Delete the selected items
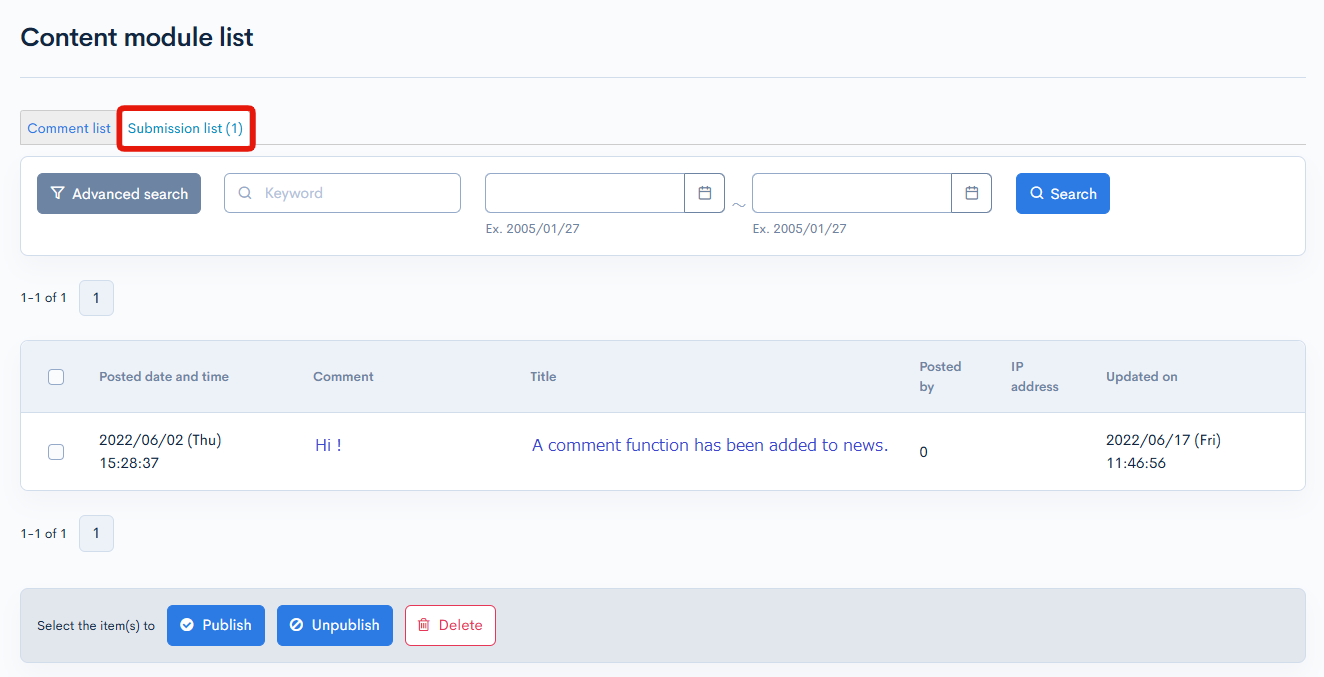The image size is (1324, 677). point(450,625)
